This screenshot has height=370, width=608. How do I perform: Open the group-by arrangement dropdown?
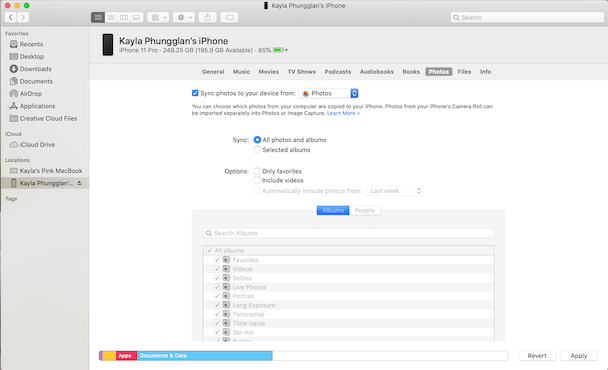(158, 17)
